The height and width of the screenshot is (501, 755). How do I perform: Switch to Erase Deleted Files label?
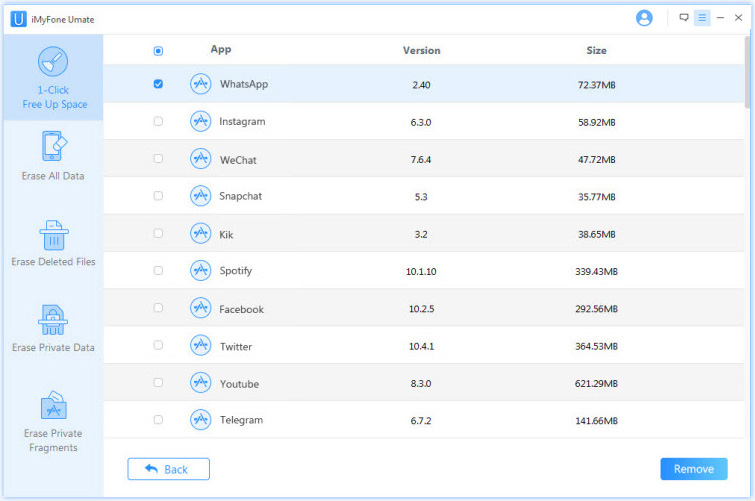[53, 262]
